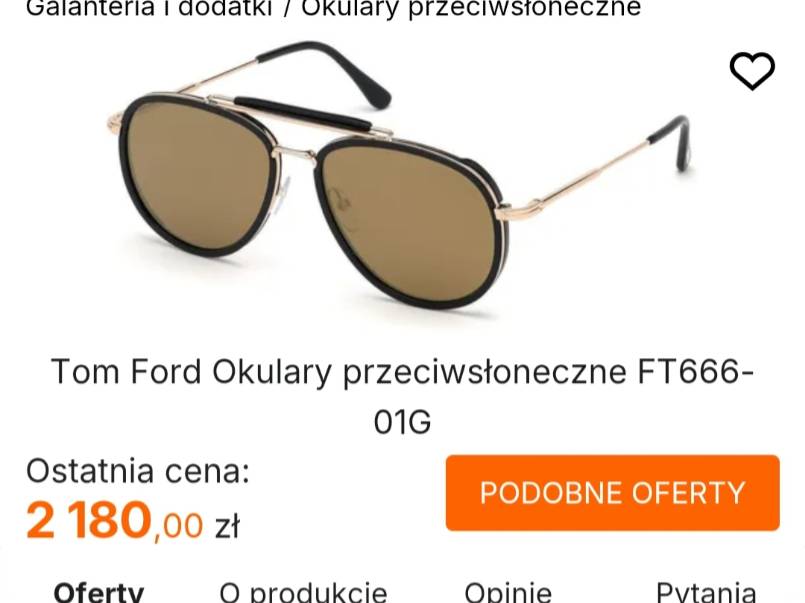Tap the black top bridge bar of sunglasses
805x603 pixels.
pos(303,113)
